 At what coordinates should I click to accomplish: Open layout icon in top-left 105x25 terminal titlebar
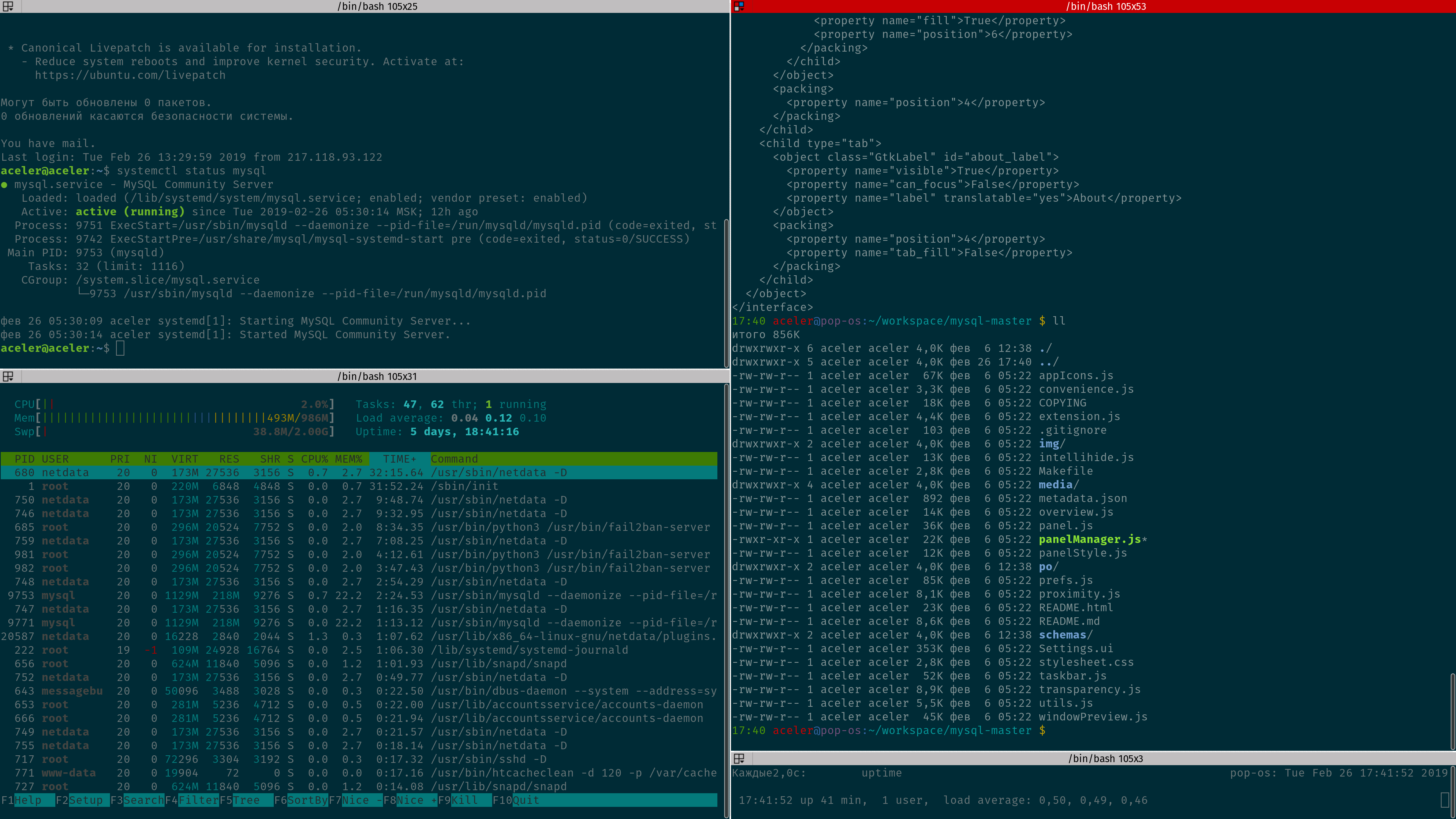8,6
